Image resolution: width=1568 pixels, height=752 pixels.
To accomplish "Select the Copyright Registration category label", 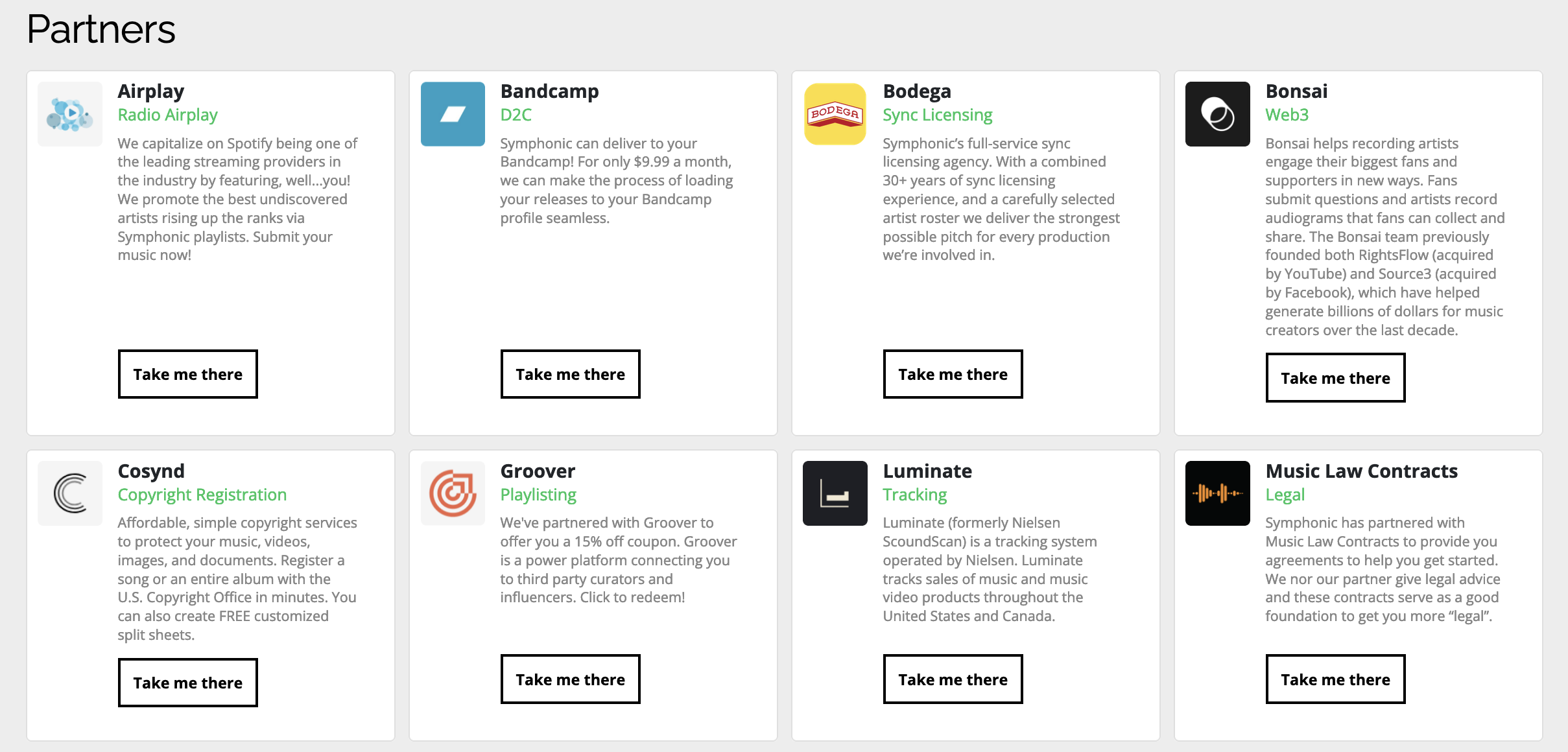I will coord(202,495).
